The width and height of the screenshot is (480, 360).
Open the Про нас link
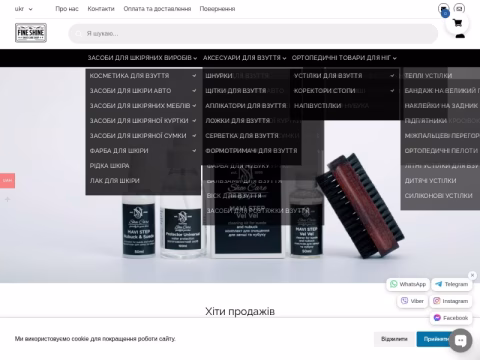67,9
